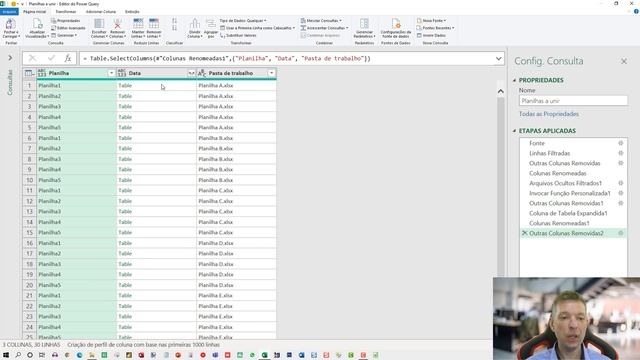This screenshot has width=640, height=360.
Task: Select the Colunas Renomeadas1 step
Action: click(559, 223)
